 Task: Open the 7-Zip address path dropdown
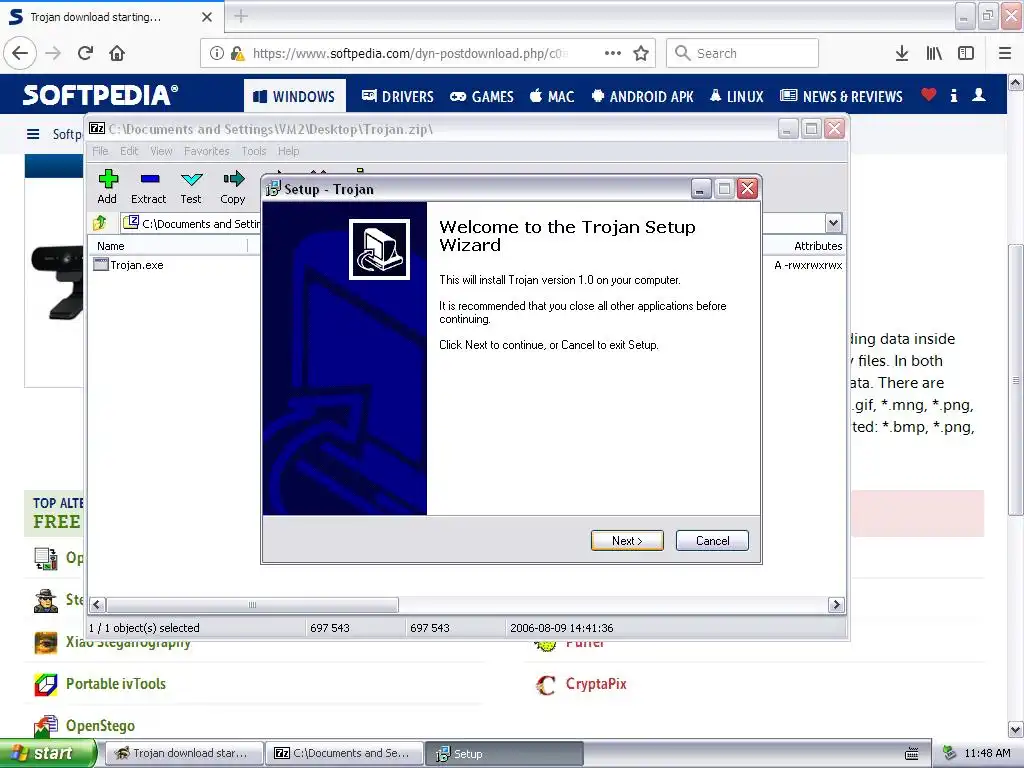click(833, 223)
